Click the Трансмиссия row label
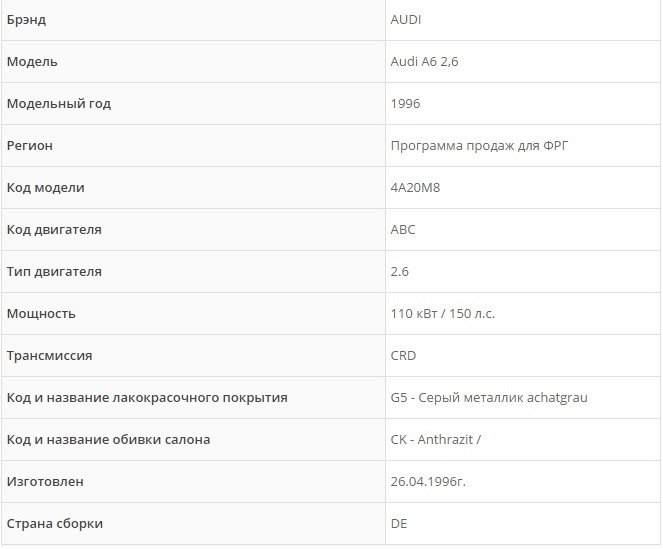Screen dimensions: 663x549 point(49,356)
